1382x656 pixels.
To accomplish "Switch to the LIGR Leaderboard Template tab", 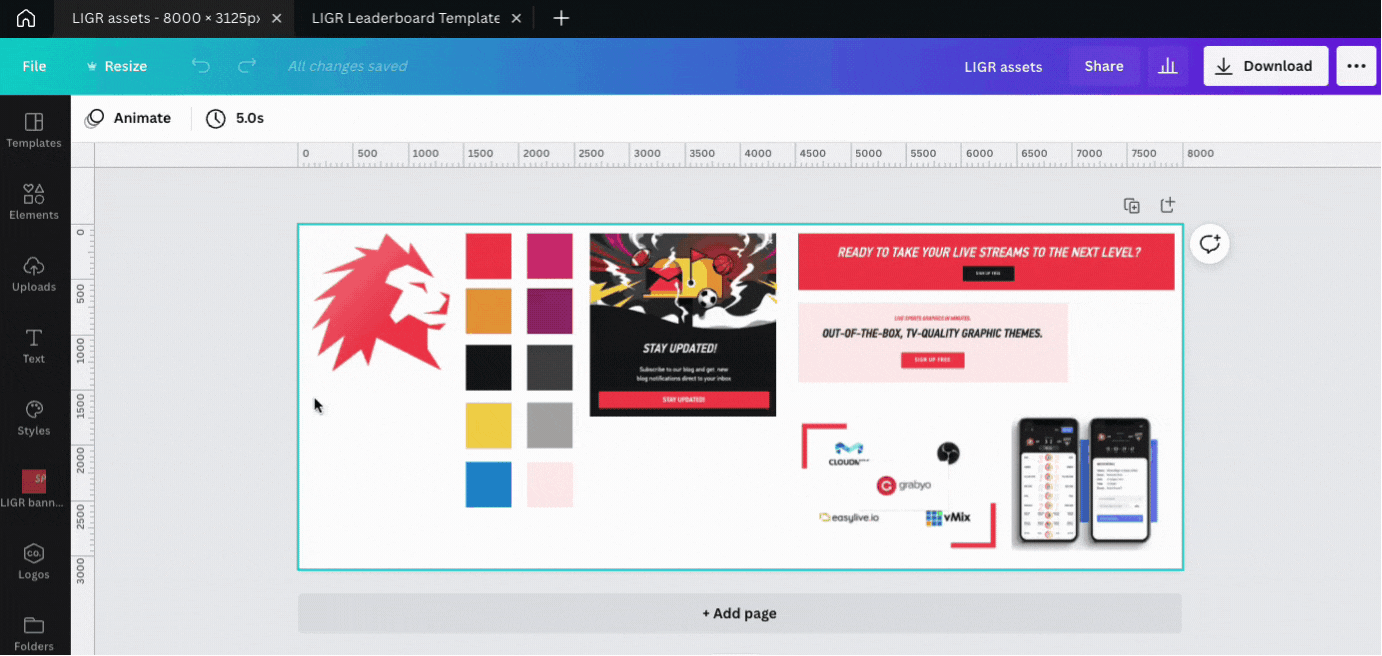I will (x=405, y=17).
